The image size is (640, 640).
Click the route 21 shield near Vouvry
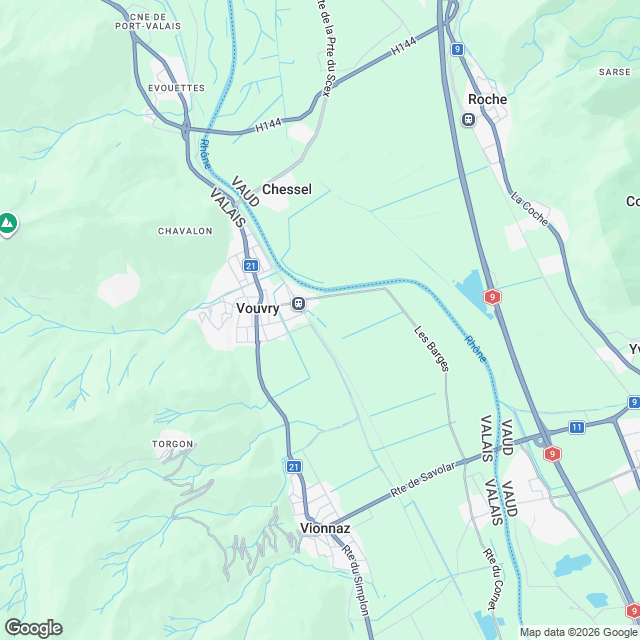click(x=251, y=266)
